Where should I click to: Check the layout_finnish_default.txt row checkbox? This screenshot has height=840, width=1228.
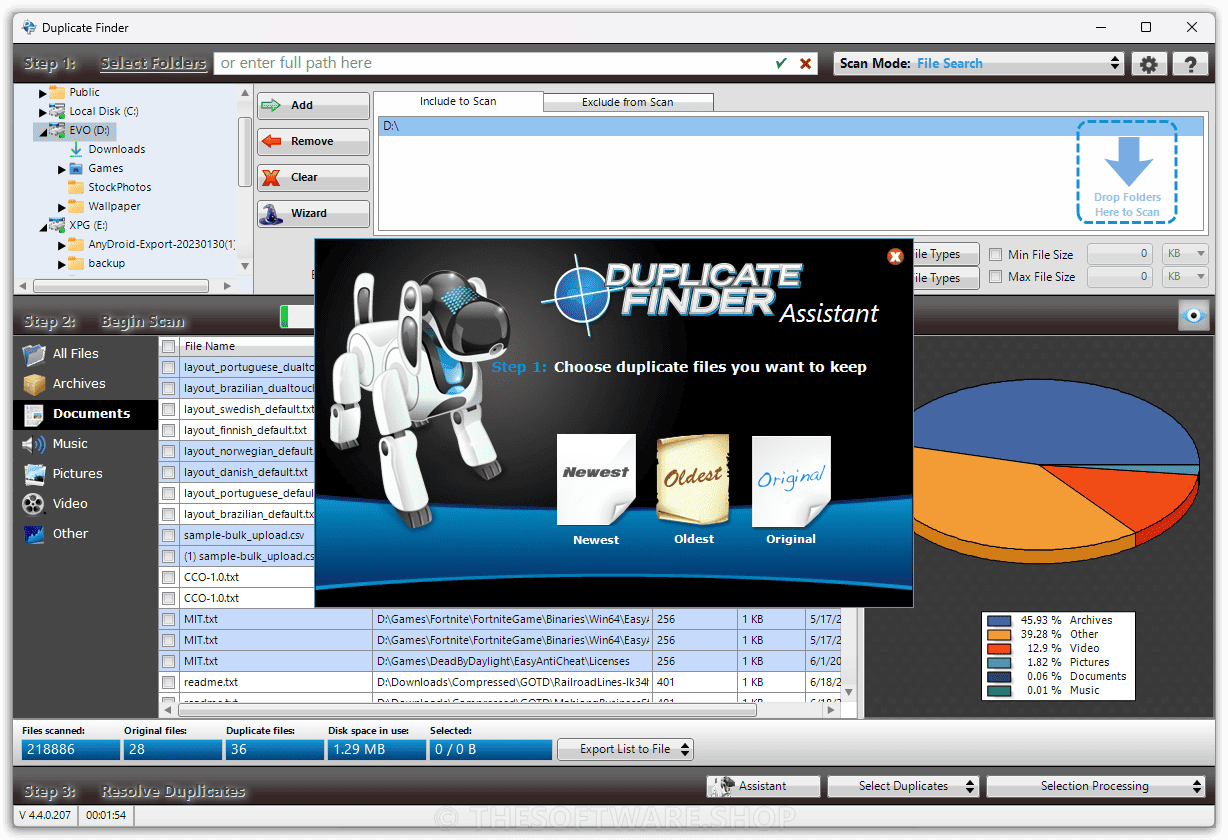169,430
